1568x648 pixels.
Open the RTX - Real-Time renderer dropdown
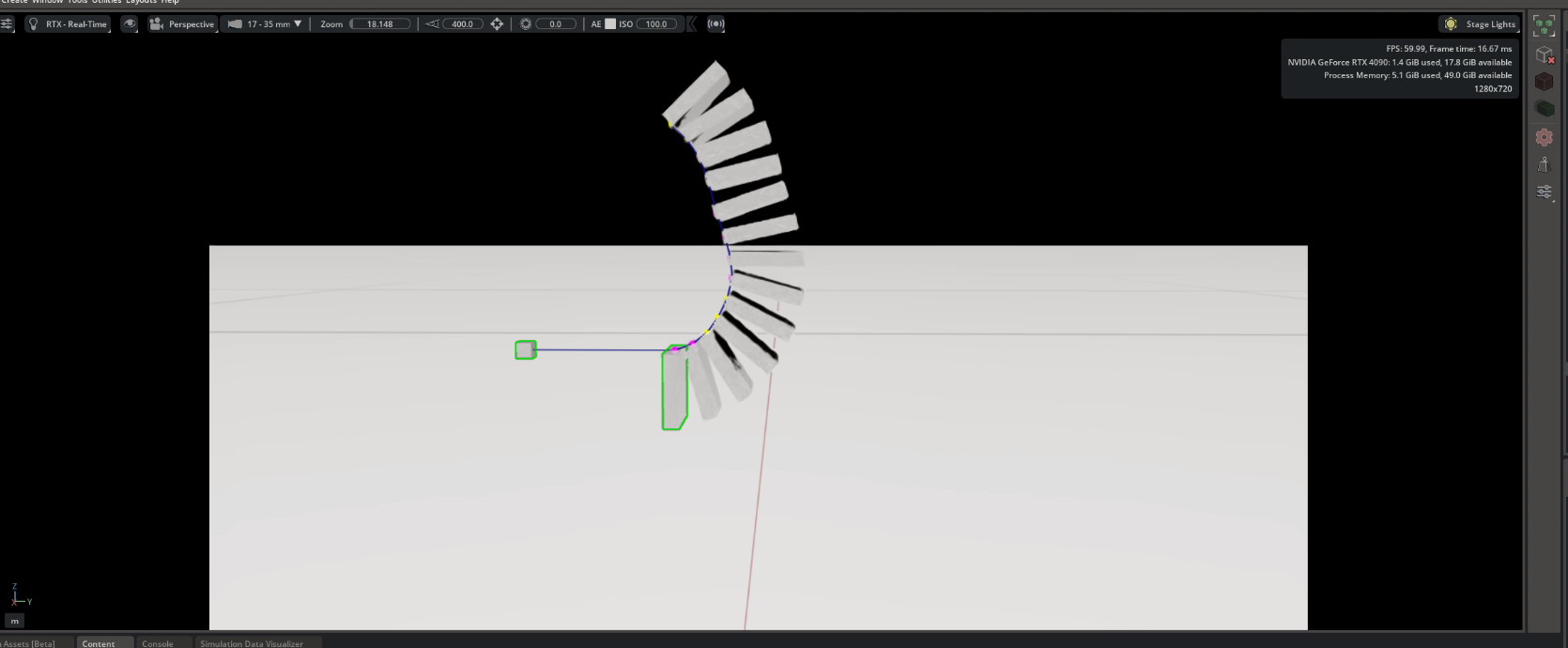68,23
